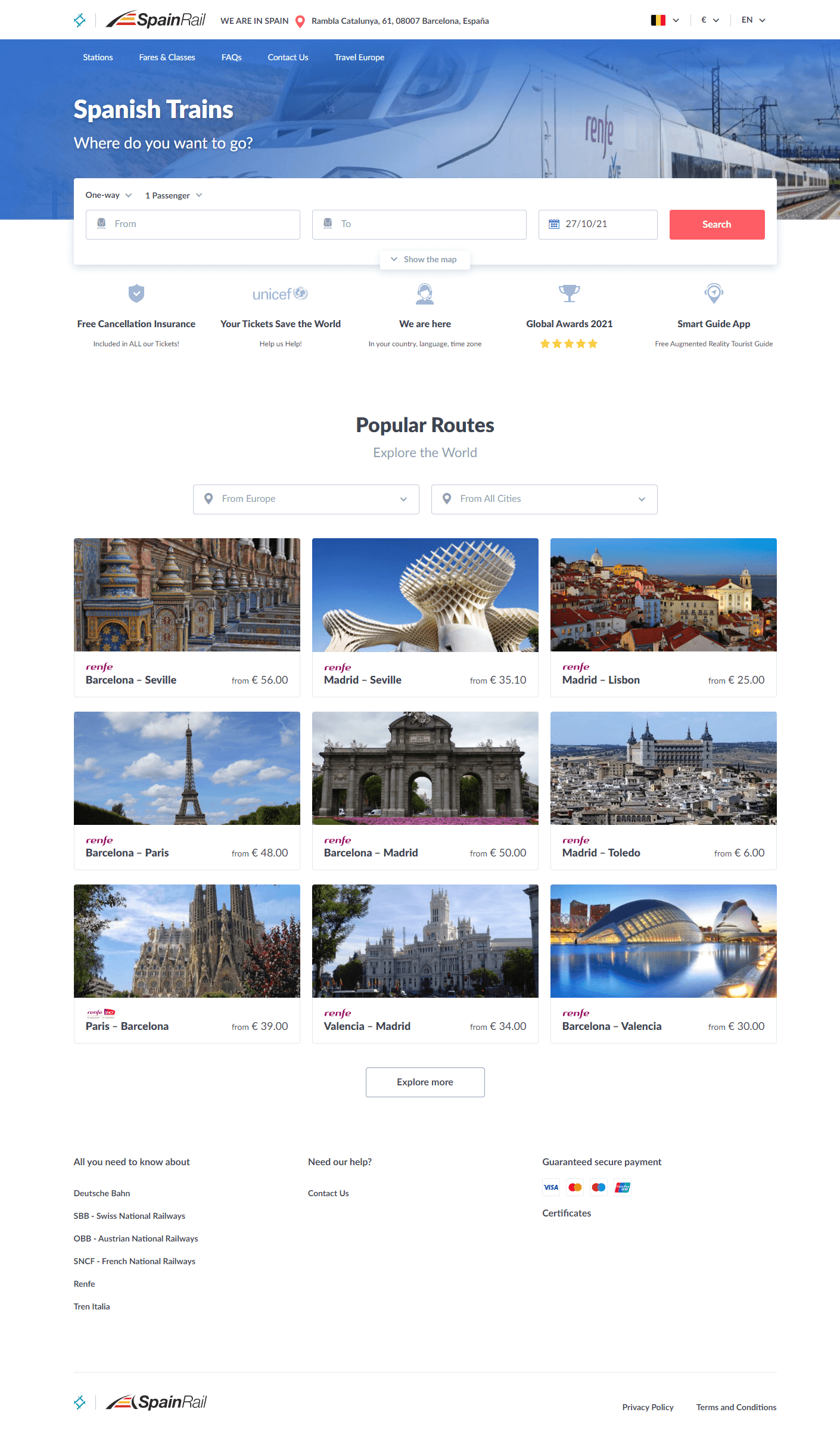This screenshot has width=840, height=1437.
Task: Click the calendar icon in date field
Action: click(554, 224)
